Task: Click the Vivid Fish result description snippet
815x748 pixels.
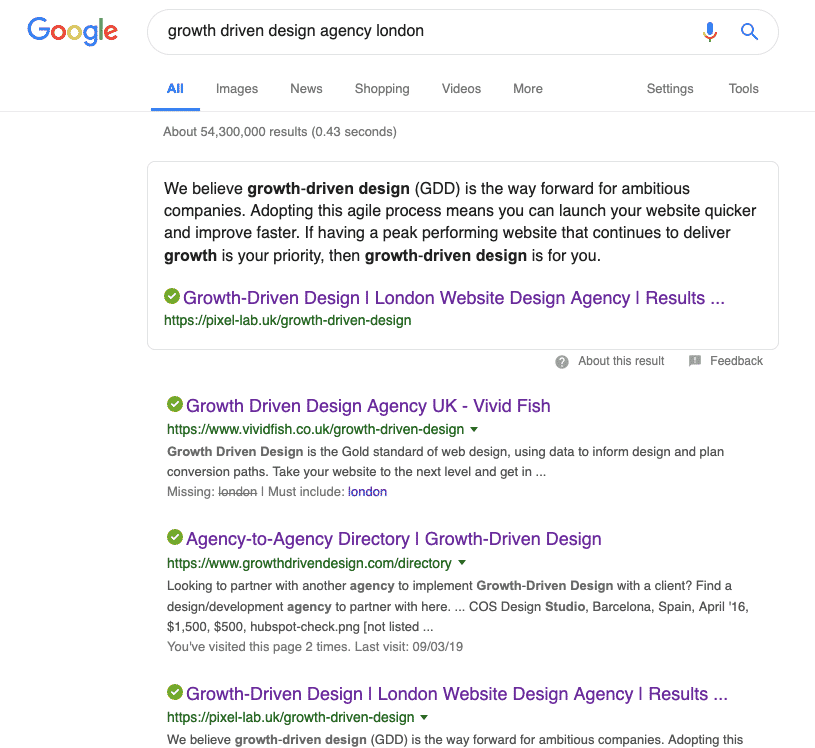Action: [x=445, y=462]
